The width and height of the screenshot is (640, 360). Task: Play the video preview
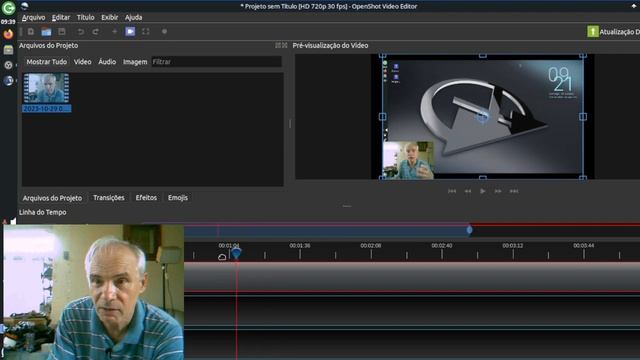pos(483,191)
